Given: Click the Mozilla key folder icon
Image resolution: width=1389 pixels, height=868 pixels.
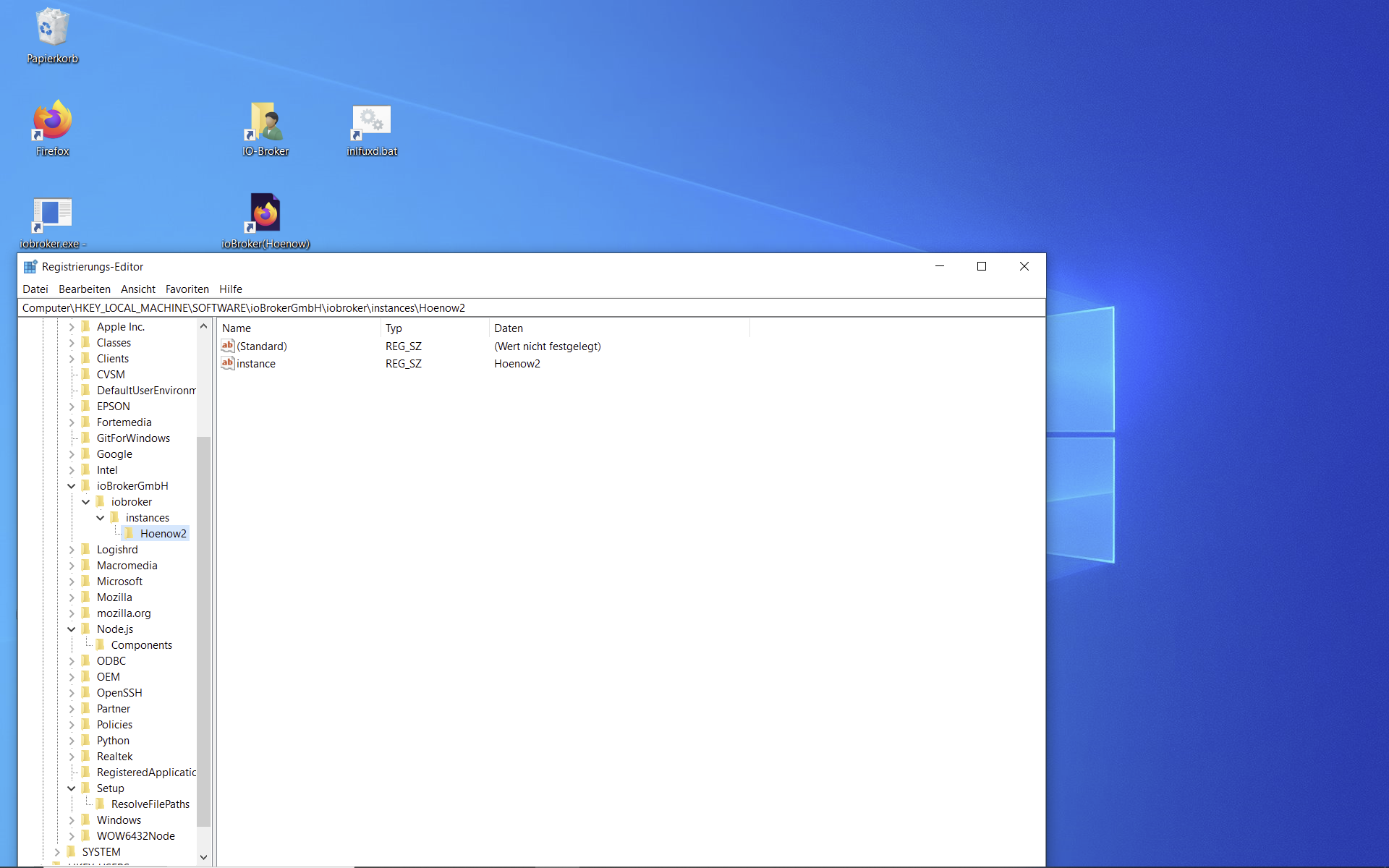Looking at the screenshot, I should pyautogui.click(x=86, y=597).
